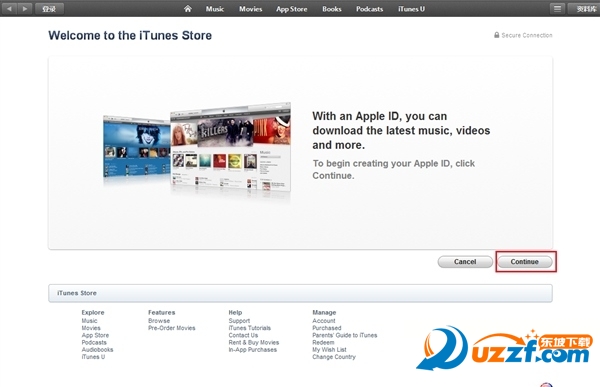
Task: Open Parents' Guide to iTunes link
Action: (345, 335)
